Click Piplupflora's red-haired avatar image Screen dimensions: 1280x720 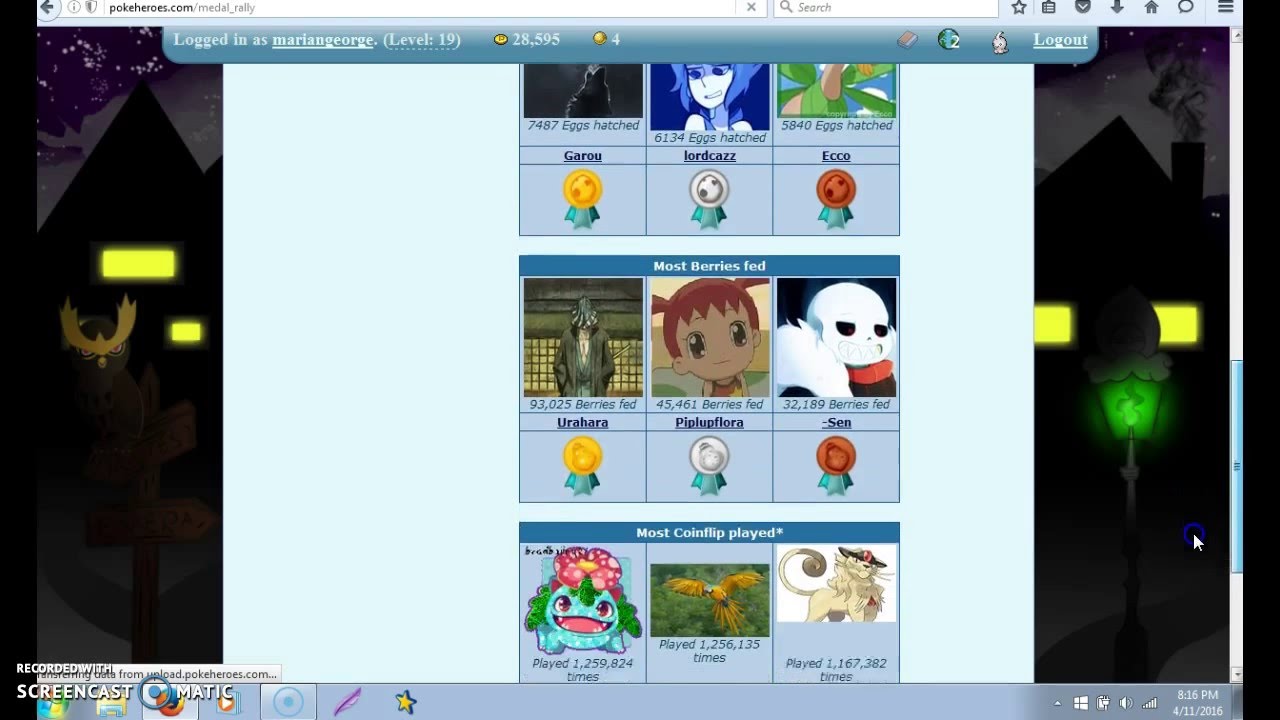point(710,337)
